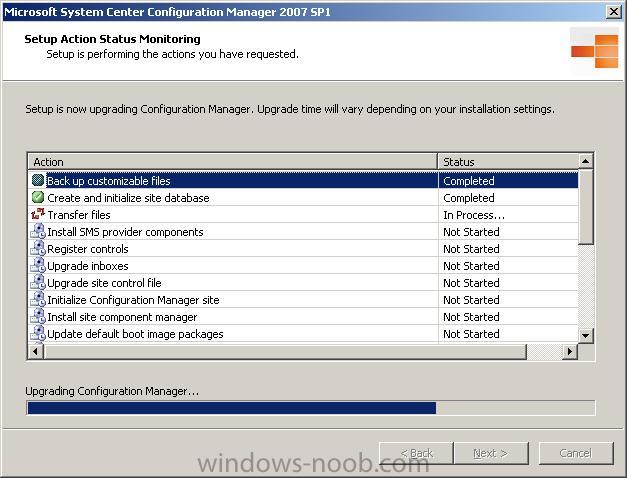Click the scroll down arrow of the action list
Image resolution: width=627 pixels, height=478 pixels.
pyautogui.click(x=585, y=335)
